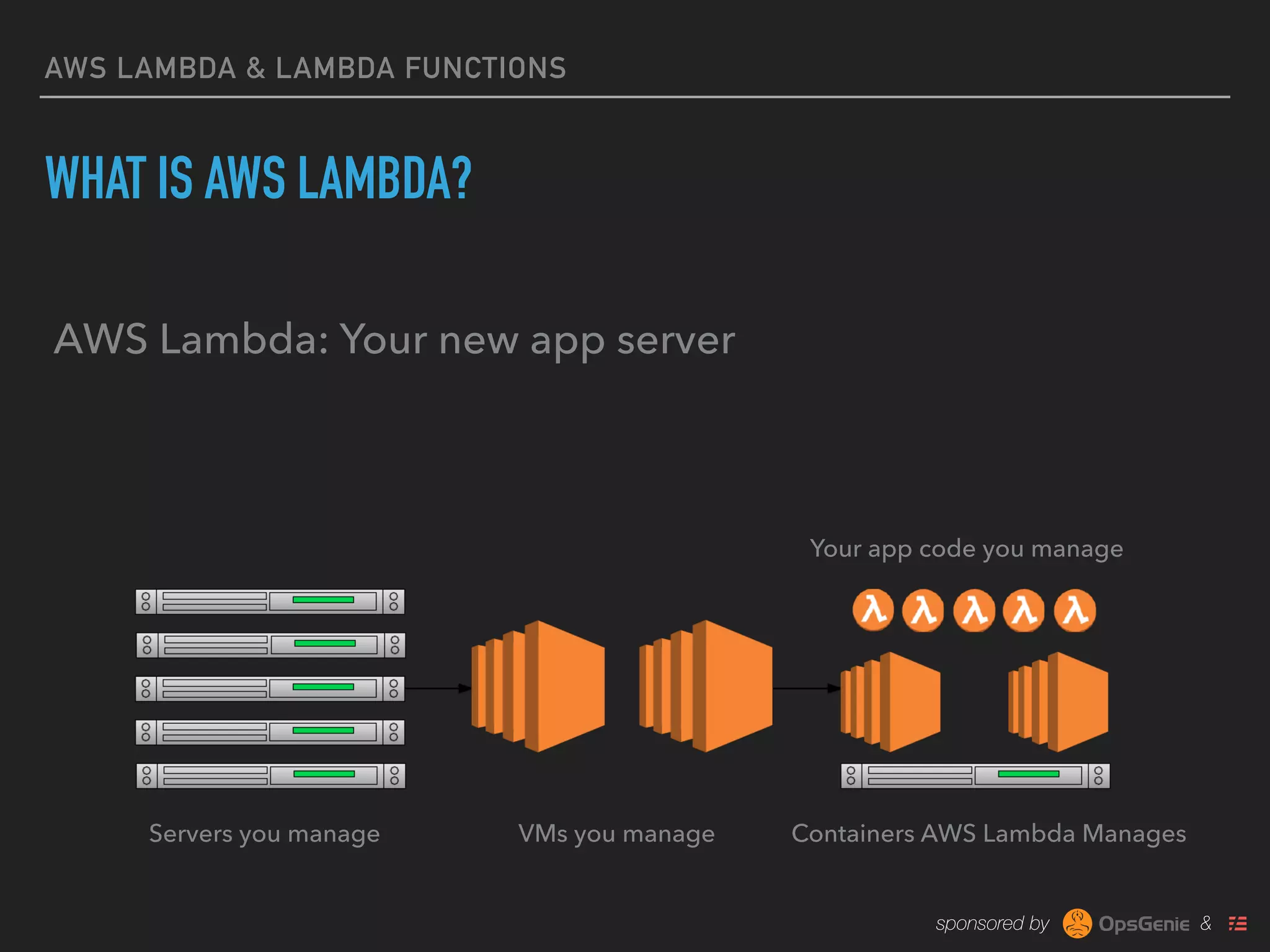Click the single server beneath the containers
Viewport: 1270px width, 952px height.
coord(975,775)
